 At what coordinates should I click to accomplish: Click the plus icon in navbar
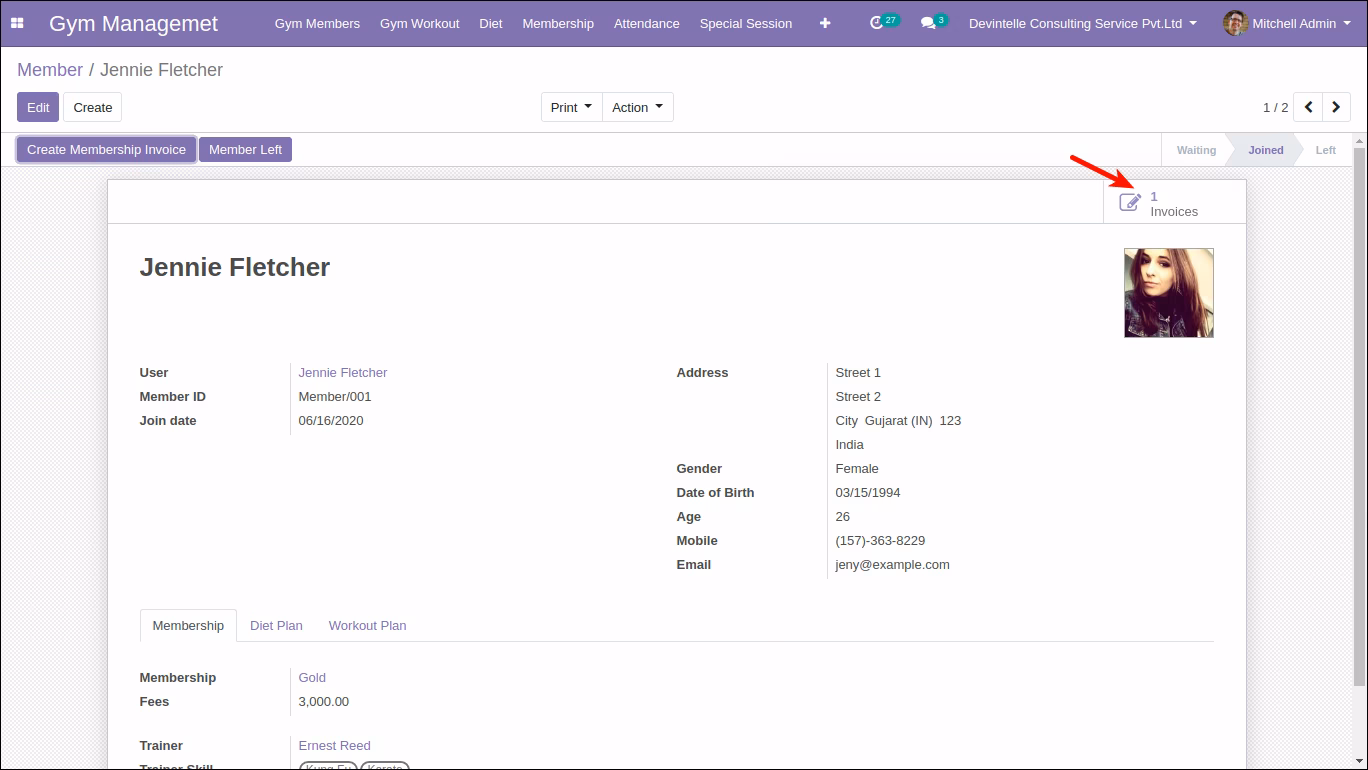[825, 23]
